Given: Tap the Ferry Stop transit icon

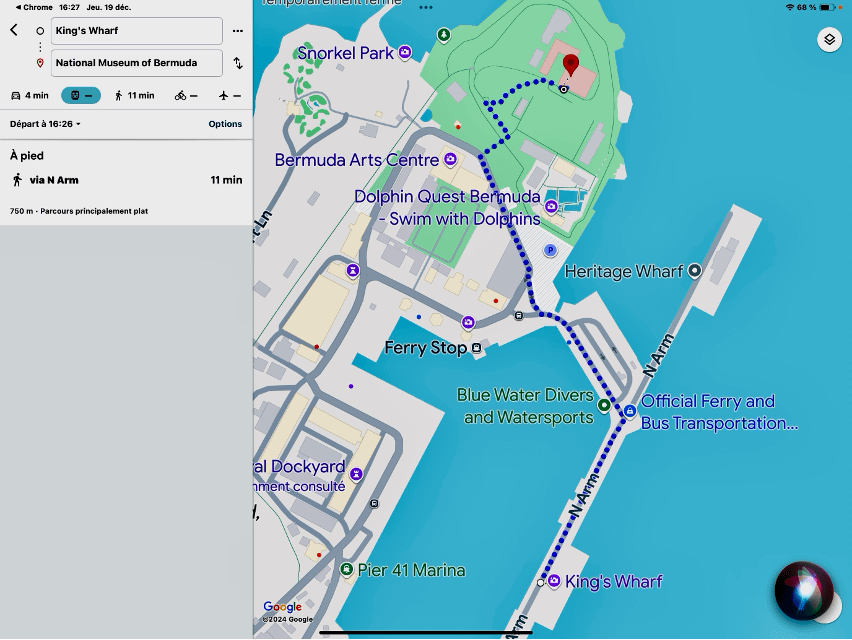Looking at the screenshot, I should pos(477,348).
